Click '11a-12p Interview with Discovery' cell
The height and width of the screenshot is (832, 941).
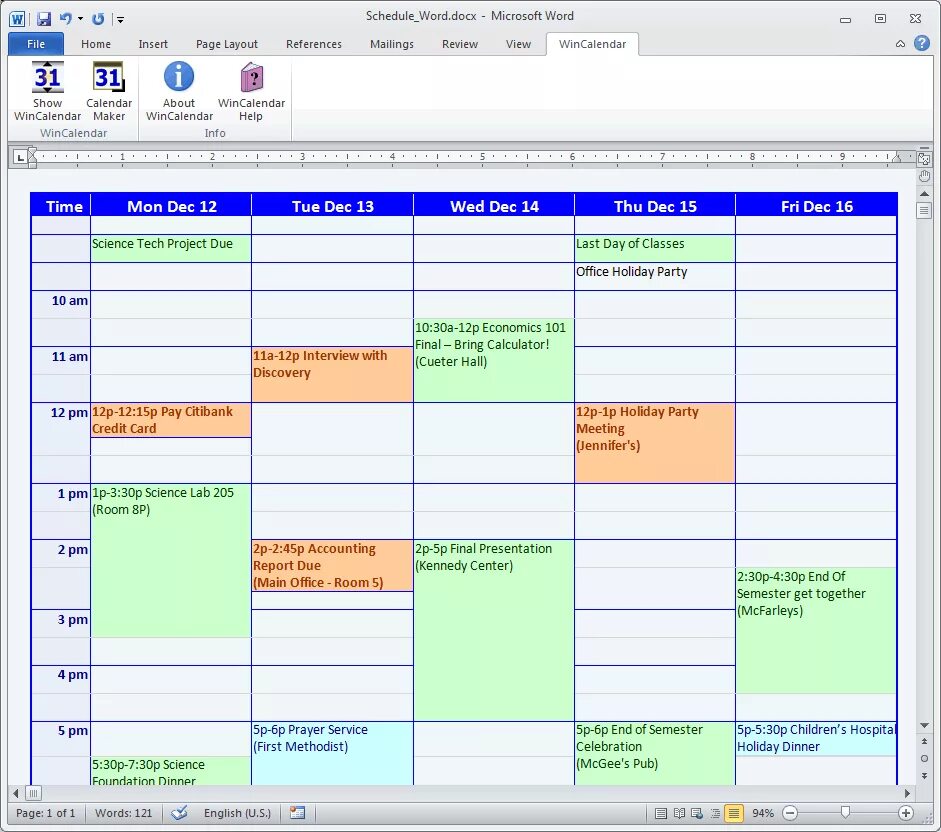[332, 374]
